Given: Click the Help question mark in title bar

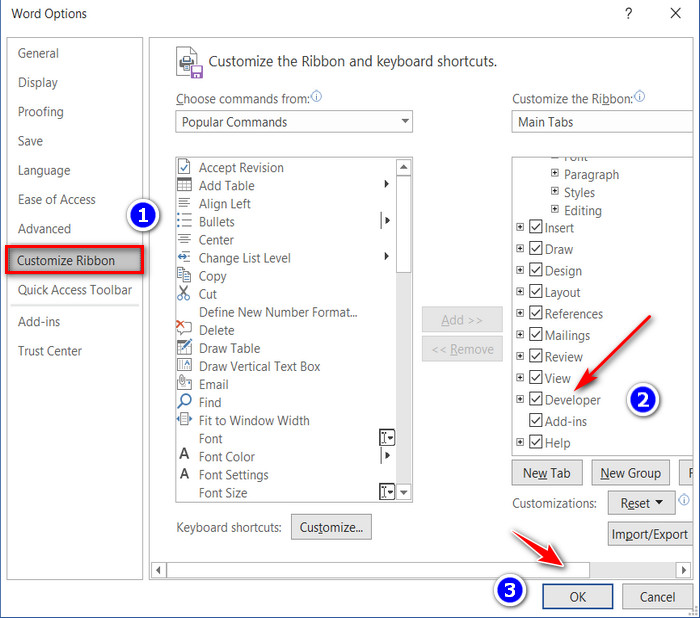Looking at the screenshot, I should (x=629, y=14).
